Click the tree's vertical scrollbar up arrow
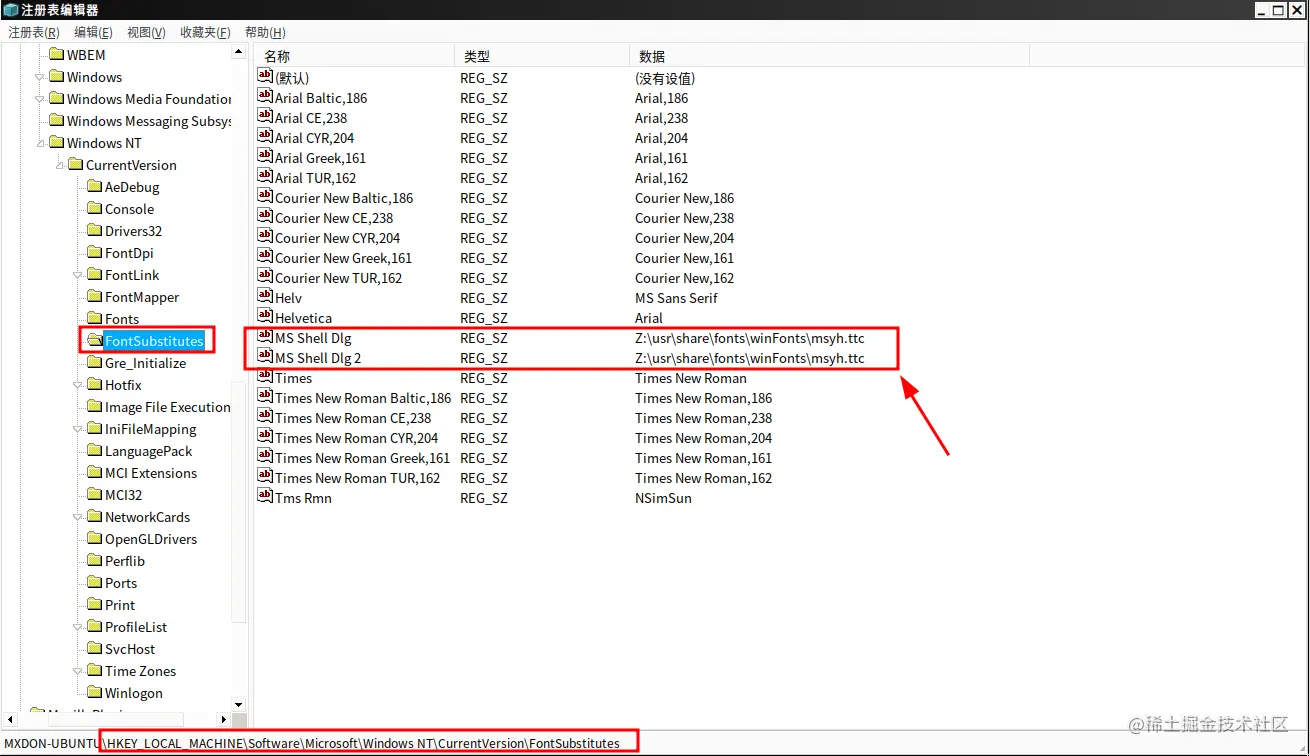This screenshot has width=1310, height=756. point(238,52)
